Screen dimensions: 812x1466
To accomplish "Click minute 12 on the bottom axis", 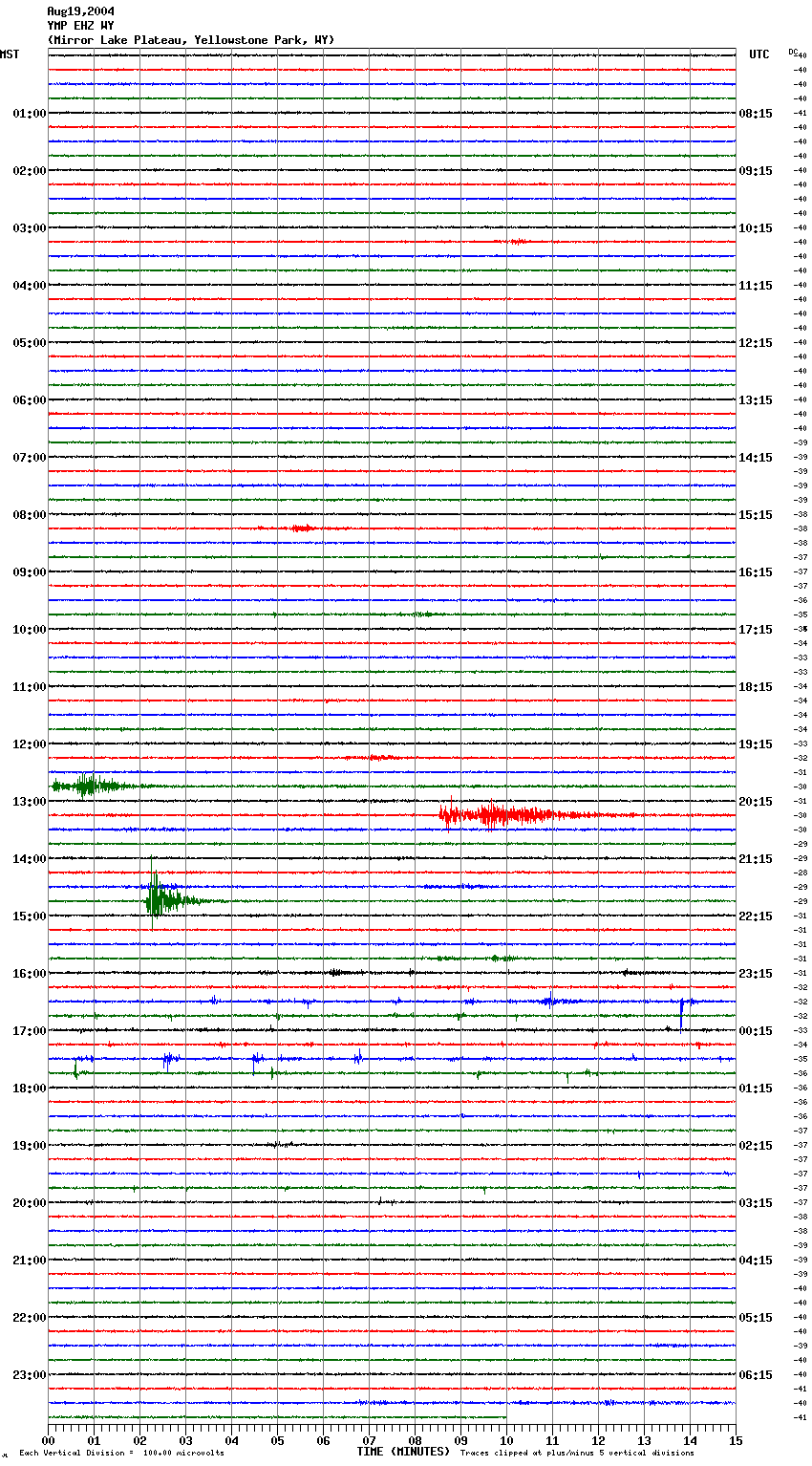I will tap(598, 1439).
